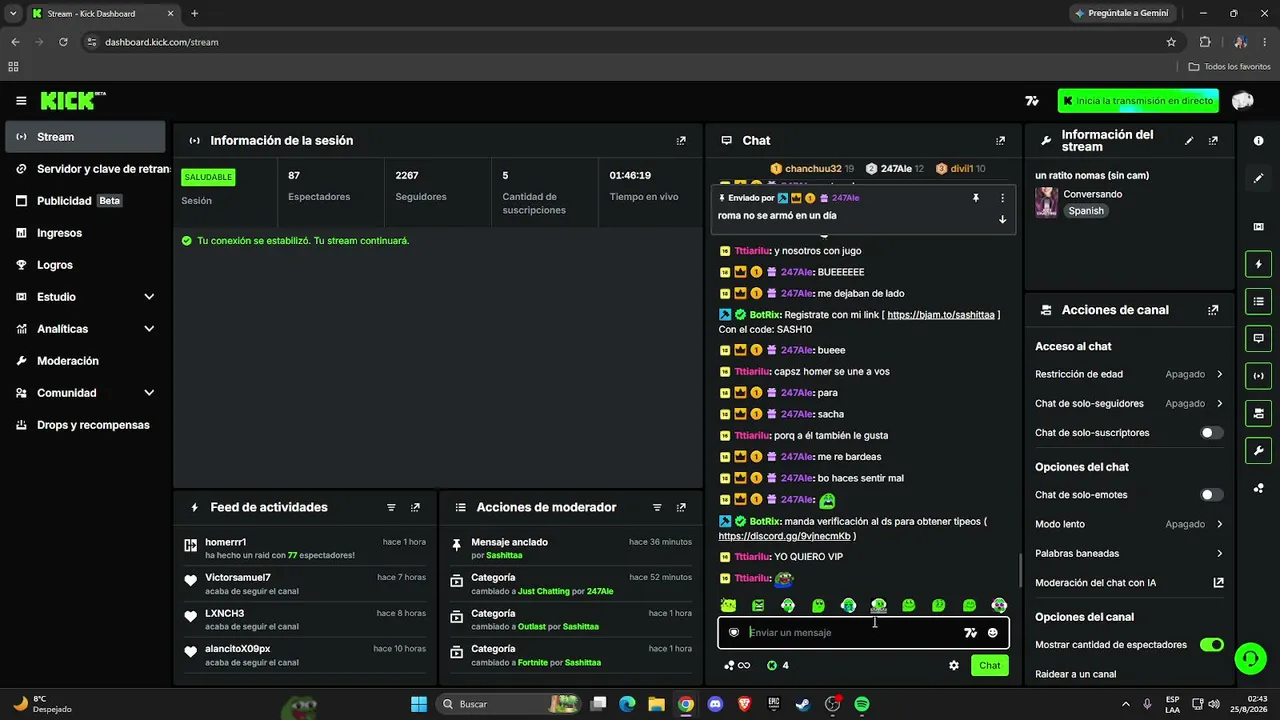Image resolution: width=1280 pixels, height=720 pixels.
Task: Click the Spanish language tag
Action: [x=1085, y=211]
